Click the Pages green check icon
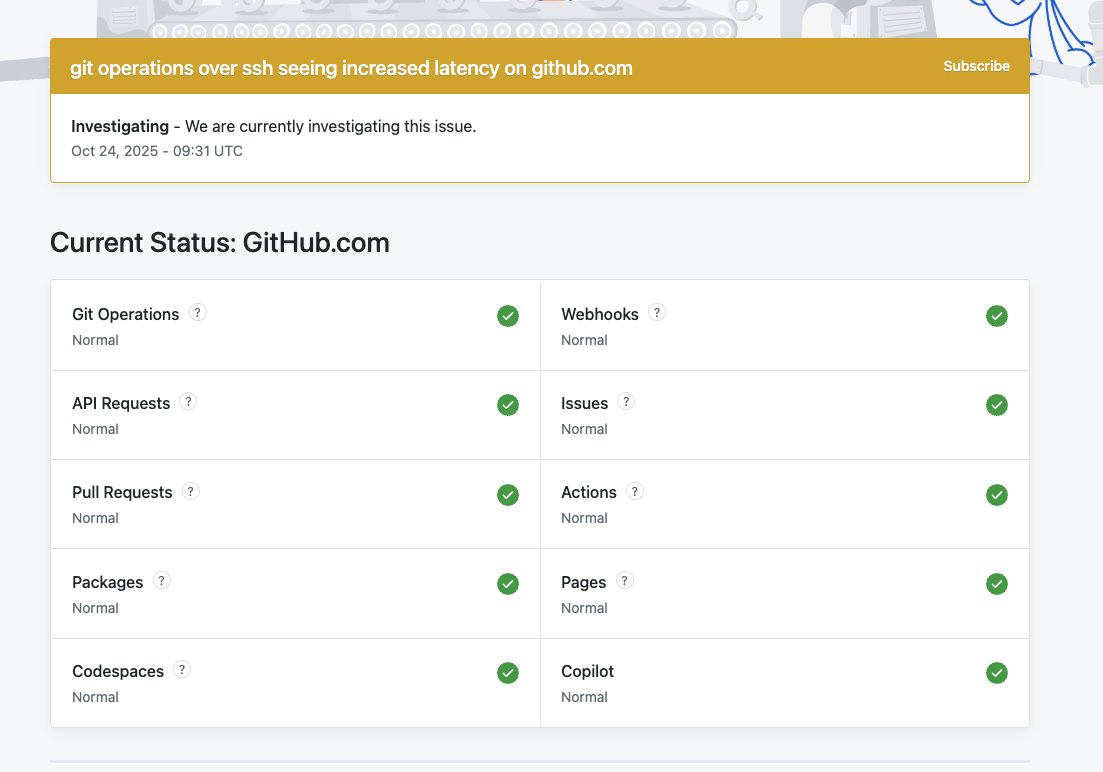 (997, 584)
